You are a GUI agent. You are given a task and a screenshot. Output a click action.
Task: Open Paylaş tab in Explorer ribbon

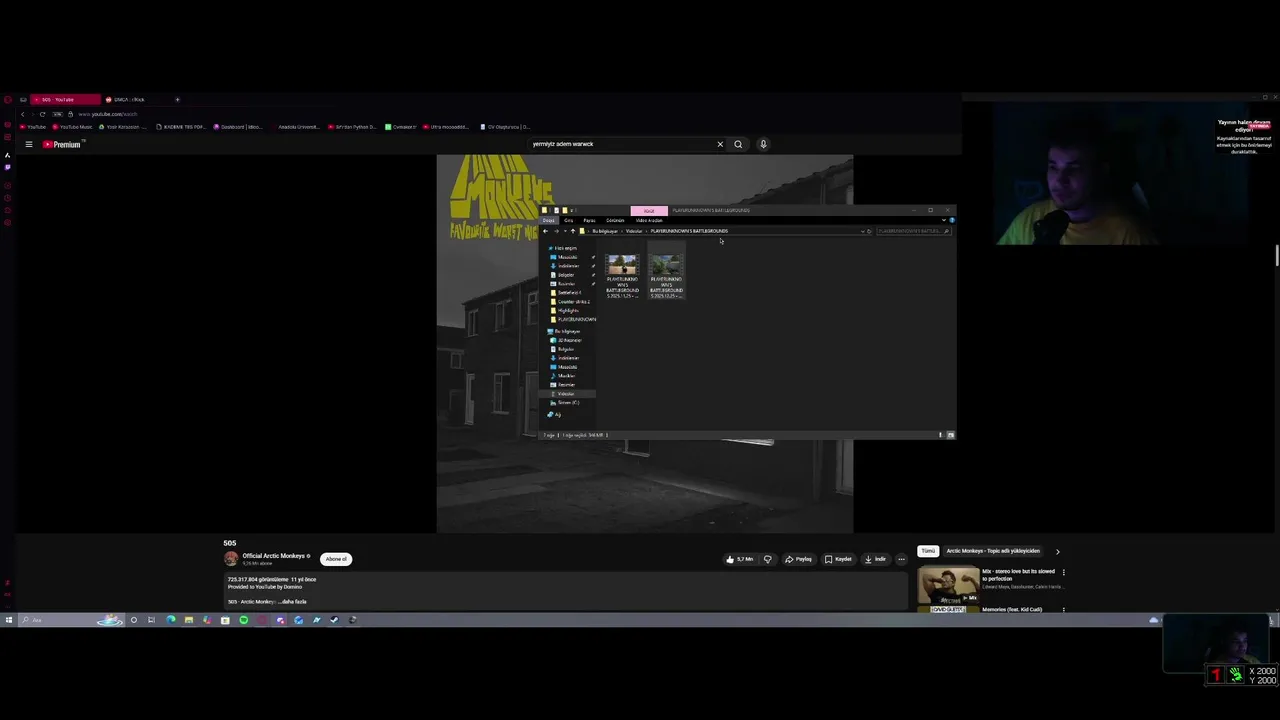589,220
